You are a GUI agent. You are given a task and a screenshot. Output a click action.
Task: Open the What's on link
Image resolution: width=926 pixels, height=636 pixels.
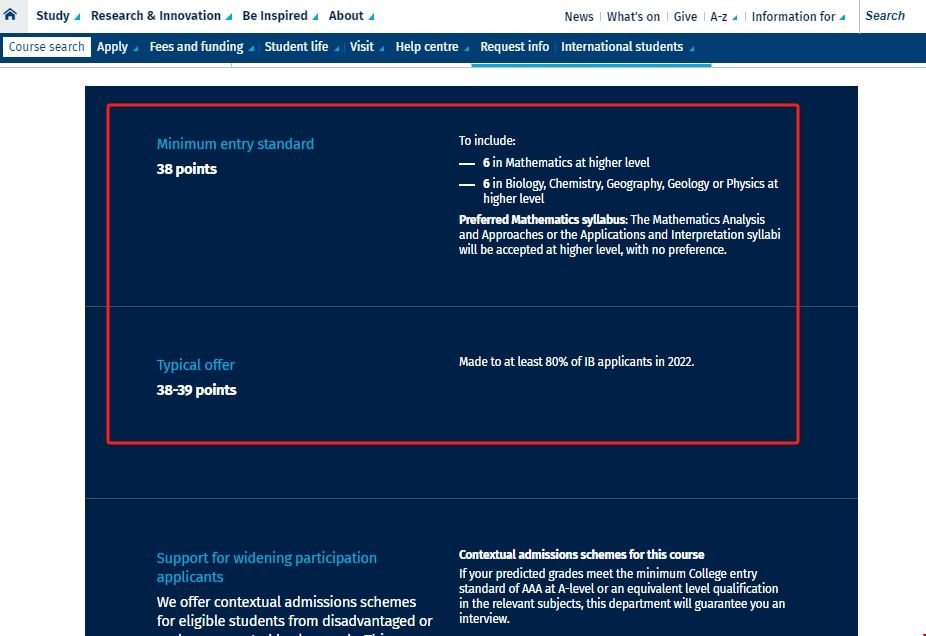pyautogui.click(x=633, y=17)
